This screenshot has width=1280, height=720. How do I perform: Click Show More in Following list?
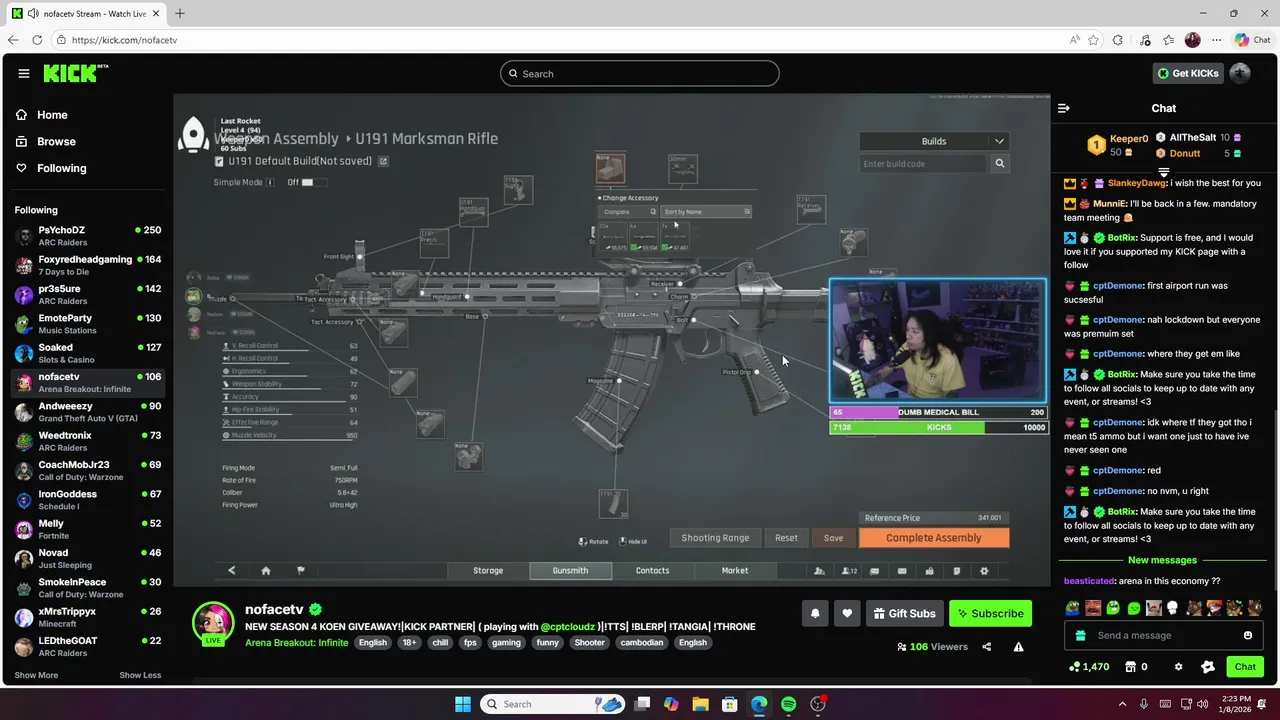pos(36,675)
